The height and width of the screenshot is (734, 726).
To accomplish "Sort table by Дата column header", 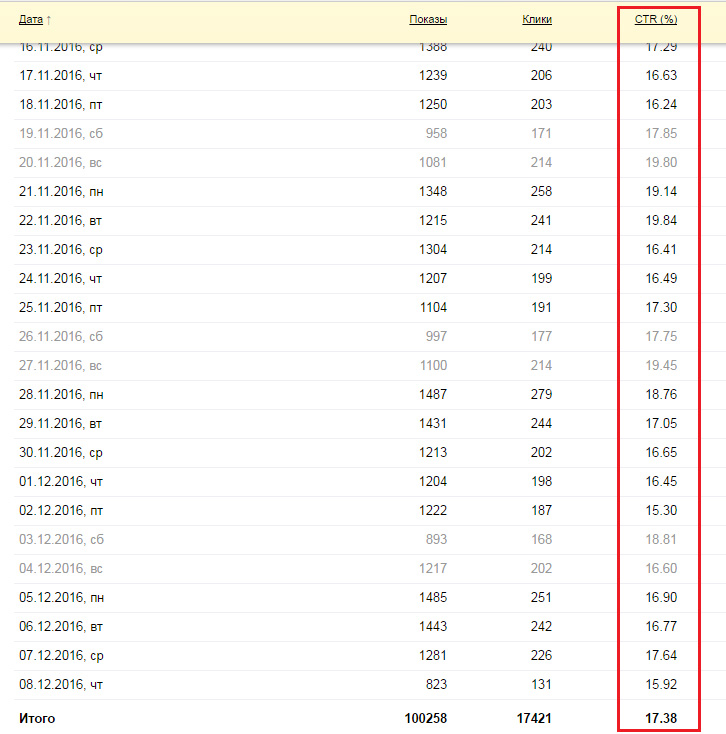I will 30,20.
